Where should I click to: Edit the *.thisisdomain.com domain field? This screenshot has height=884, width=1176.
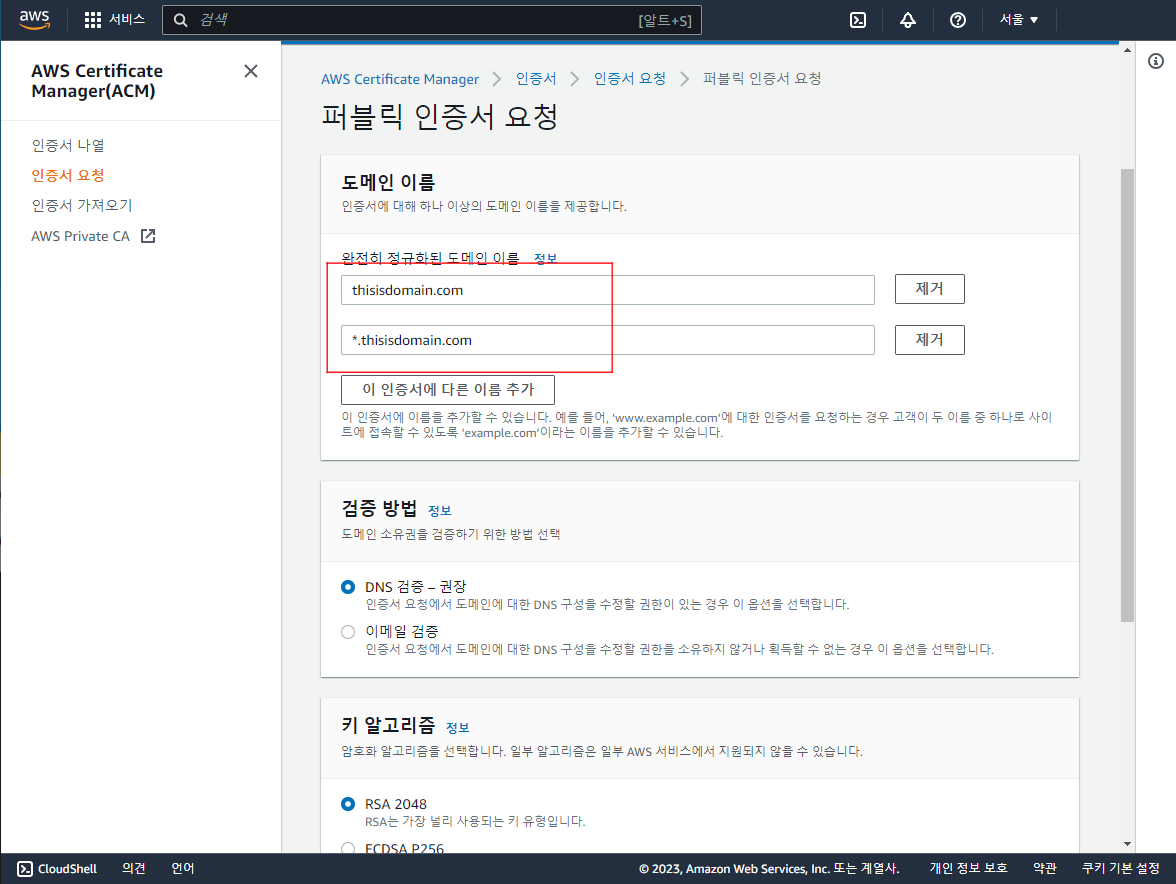608,340
